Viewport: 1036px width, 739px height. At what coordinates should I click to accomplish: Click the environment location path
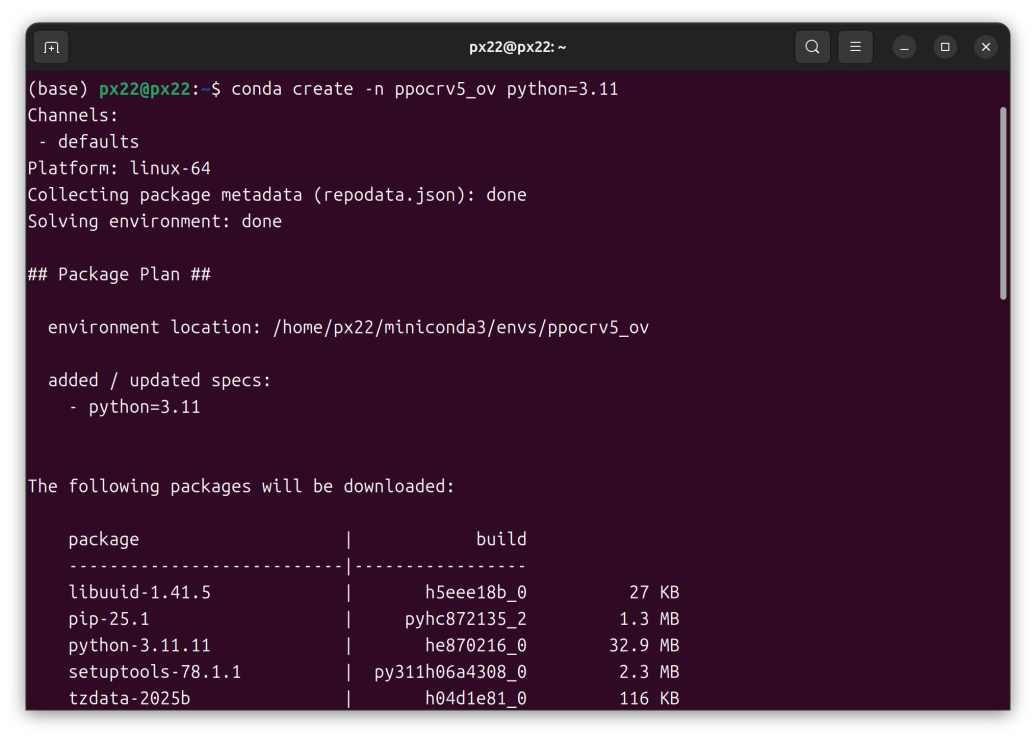tap(461, 327)
